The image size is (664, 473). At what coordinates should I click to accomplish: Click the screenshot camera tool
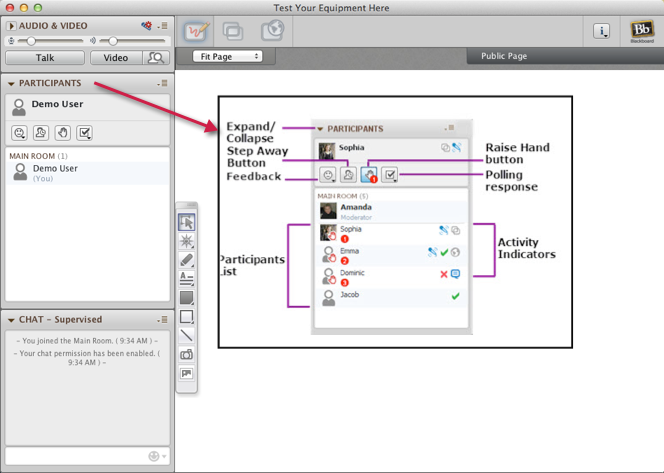click(x=187, y=355)
